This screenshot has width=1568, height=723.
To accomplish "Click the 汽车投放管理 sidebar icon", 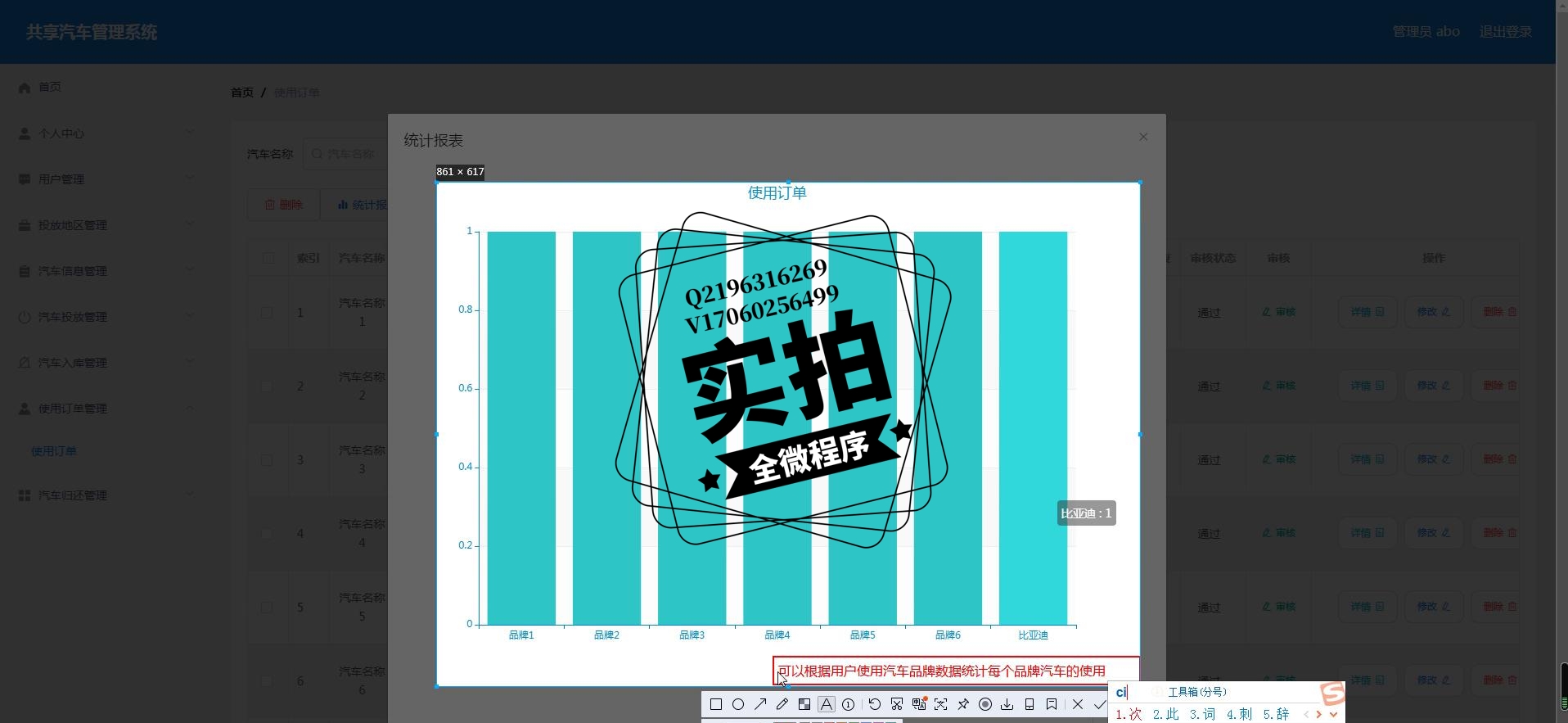I will pyautogui.click(x=25, y=317).
